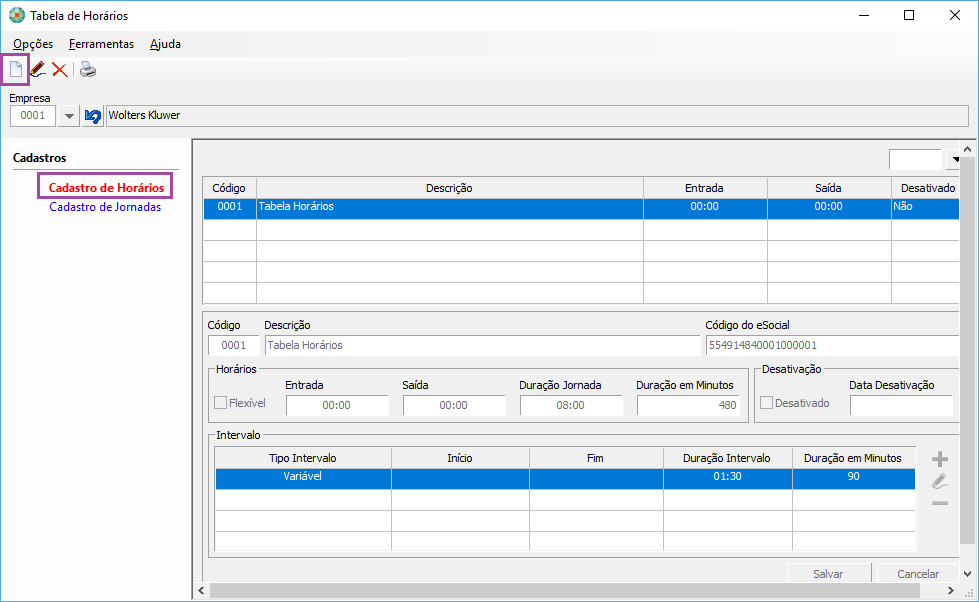Click horizontal scrollbar right arrow

click(950, 590)
